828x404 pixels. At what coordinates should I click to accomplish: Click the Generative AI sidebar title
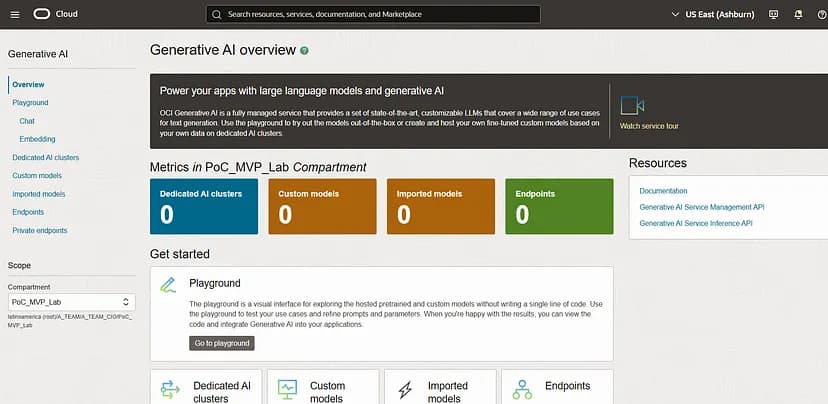point(38,54)
